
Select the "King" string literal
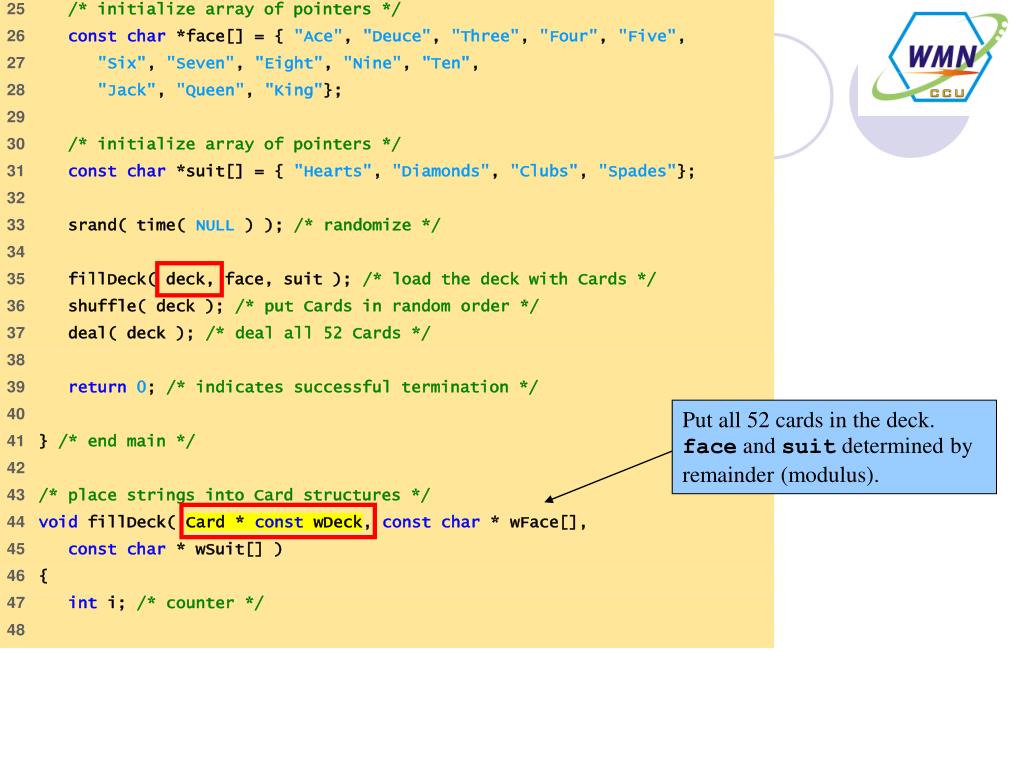(294, 90)
